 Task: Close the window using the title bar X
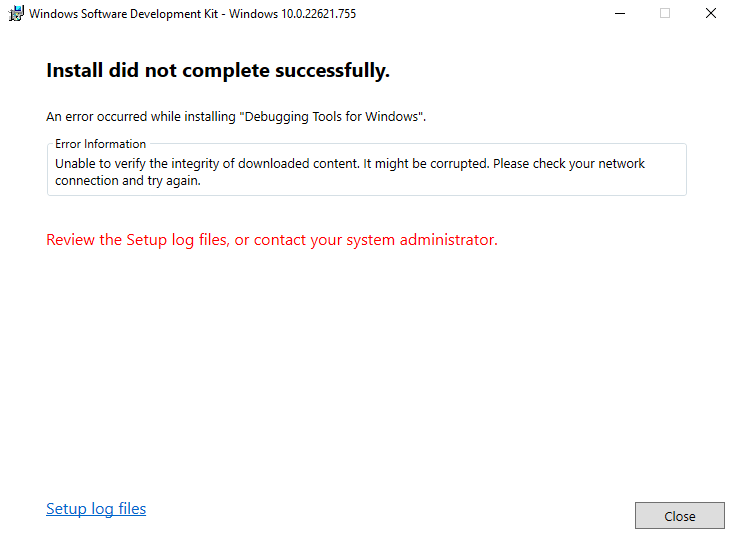click(711, 14)
